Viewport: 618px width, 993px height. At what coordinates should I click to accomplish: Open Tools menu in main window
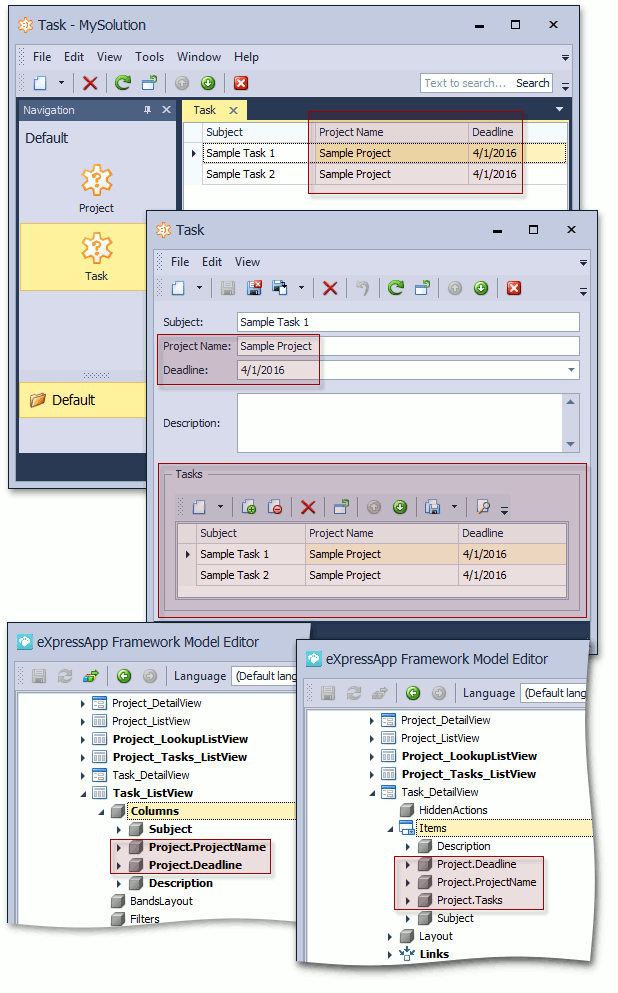[x=149, y=57]
